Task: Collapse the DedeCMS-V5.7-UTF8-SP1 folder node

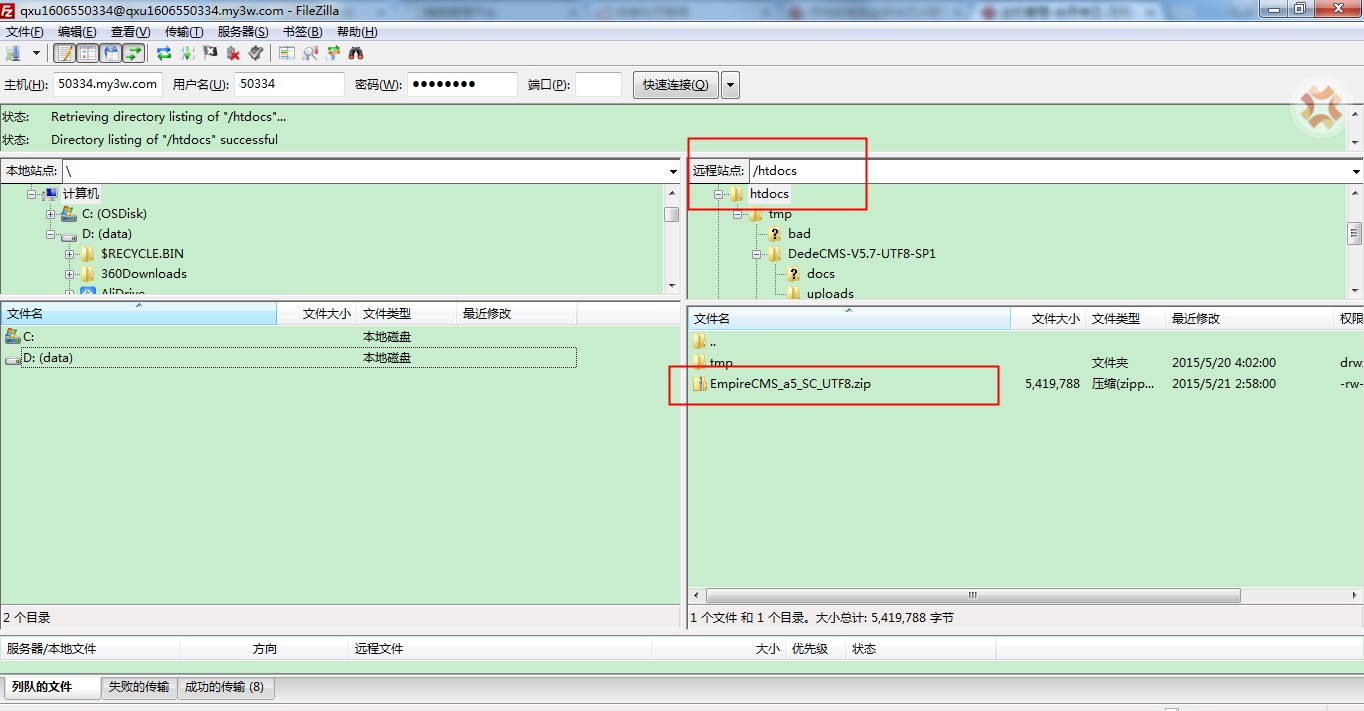Action: coord(757,254)
